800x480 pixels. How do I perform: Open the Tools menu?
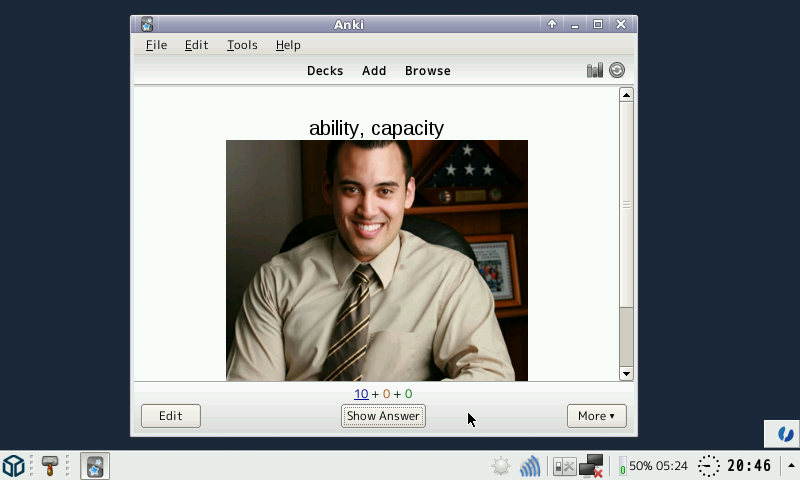point(242,45)
